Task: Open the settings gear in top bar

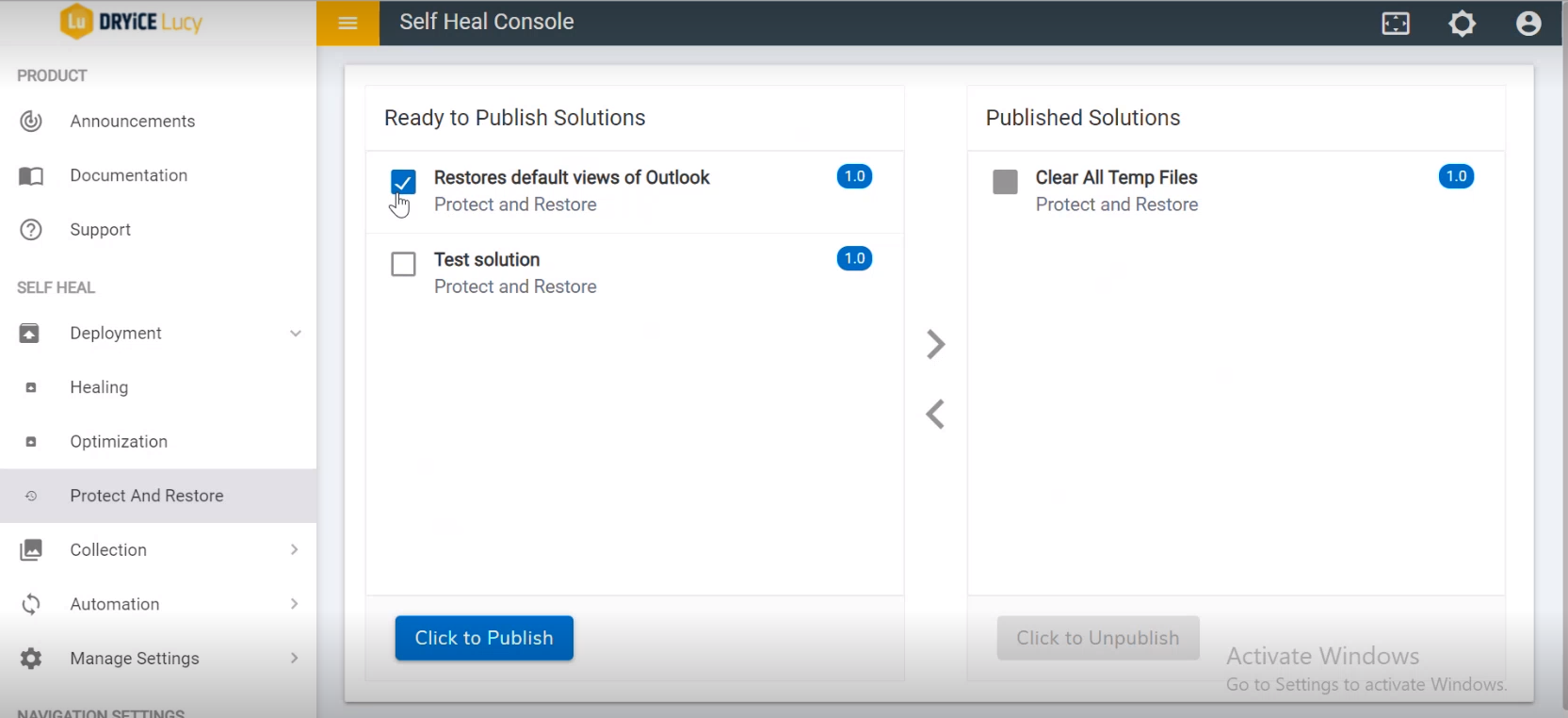Action: point(1462,23)
